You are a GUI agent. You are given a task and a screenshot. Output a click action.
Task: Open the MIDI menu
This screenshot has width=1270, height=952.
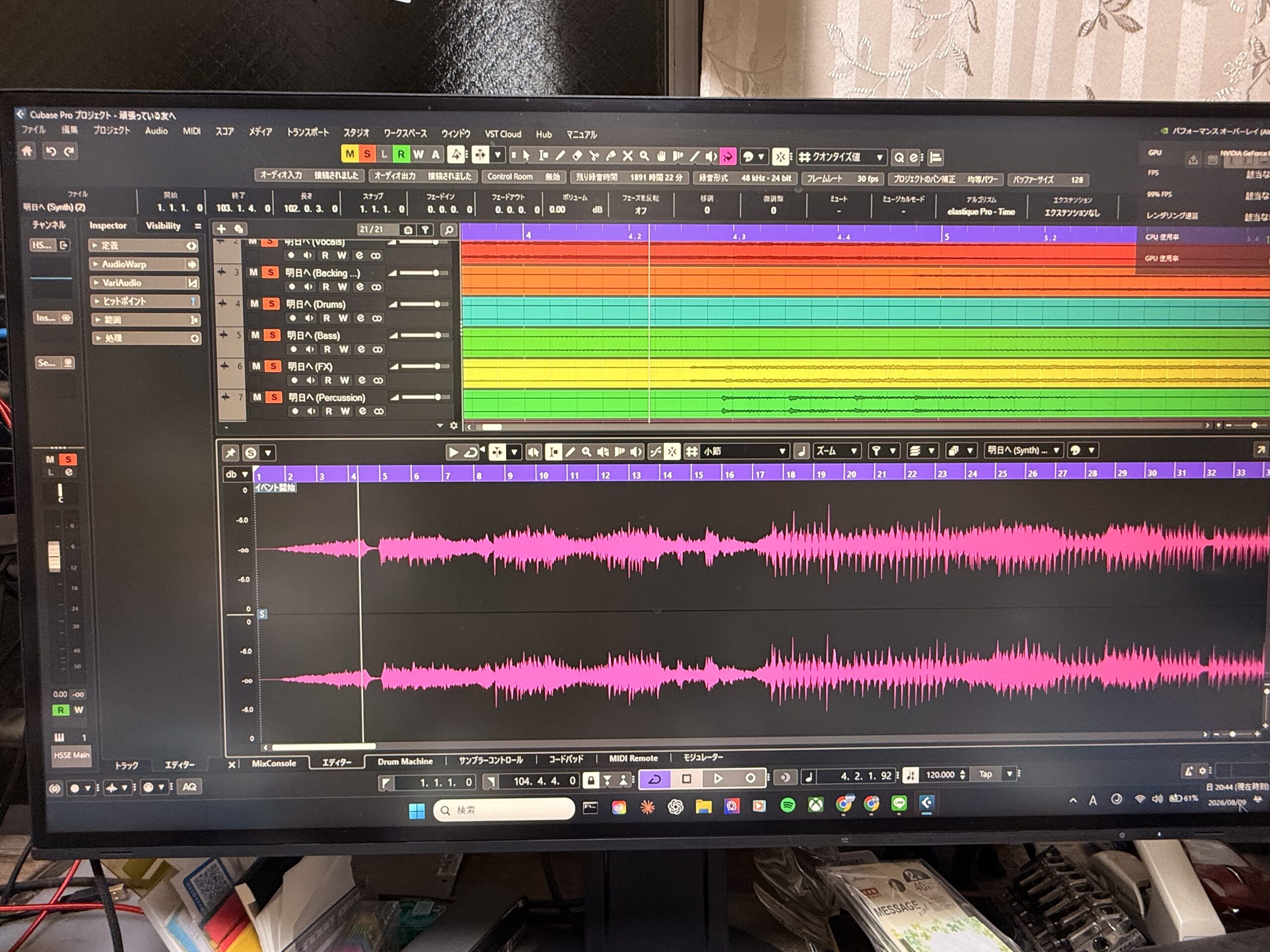click(192, 131)
